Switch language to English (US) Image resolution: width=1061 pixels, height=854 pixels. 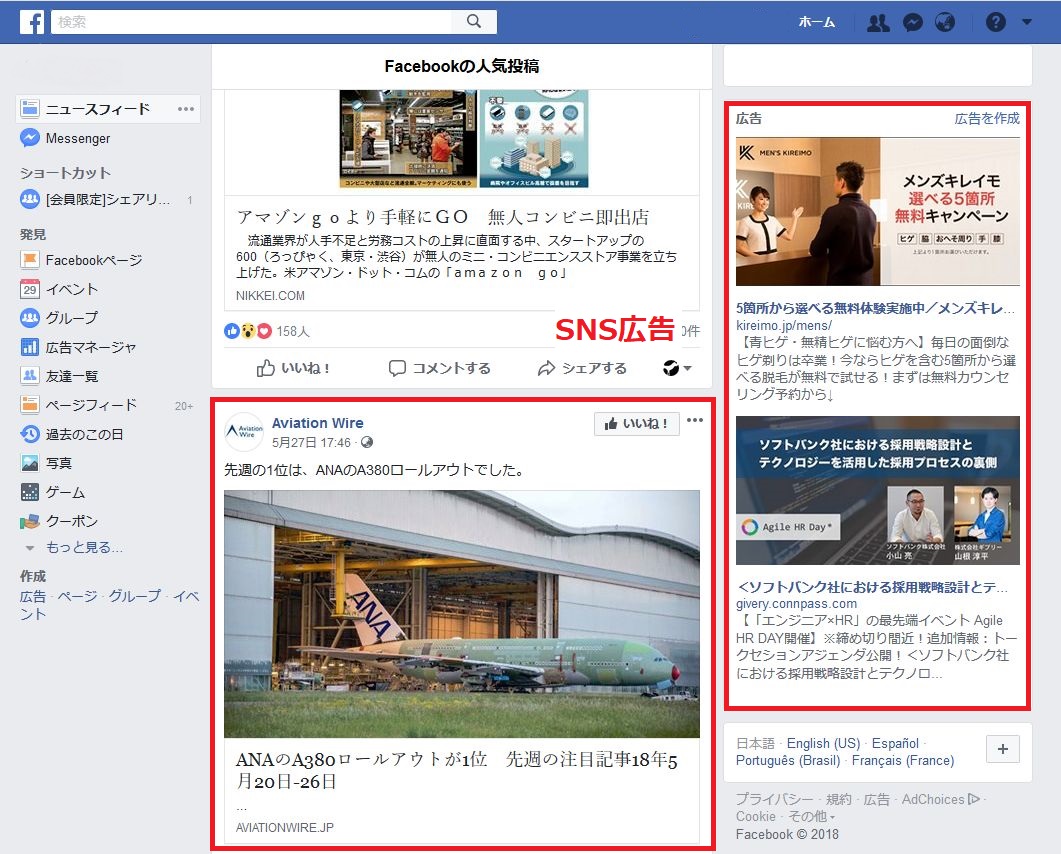tap(823, 743)
